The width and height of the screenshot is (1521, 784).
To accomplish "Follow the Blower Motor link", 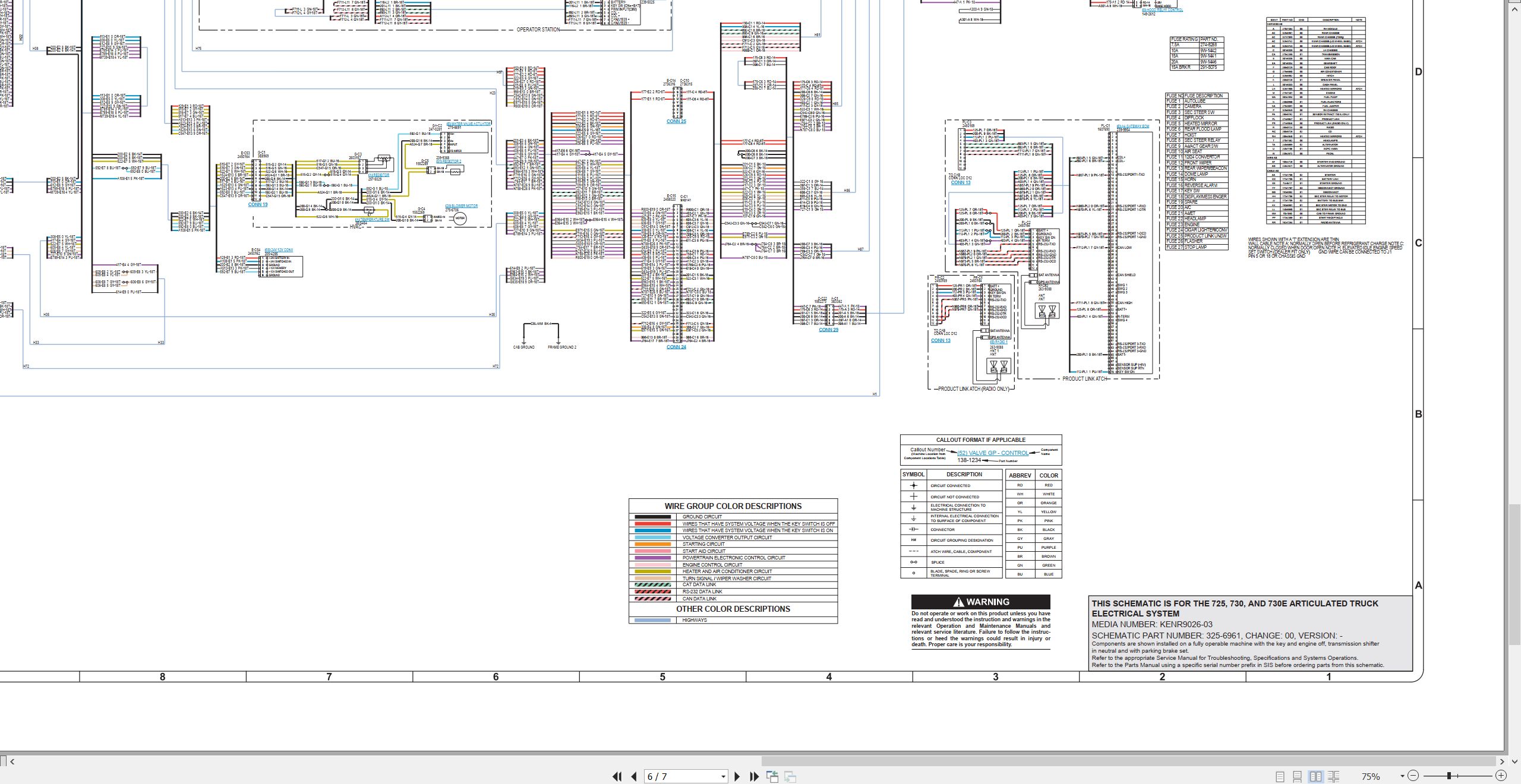I will click(x=462, y=206).
